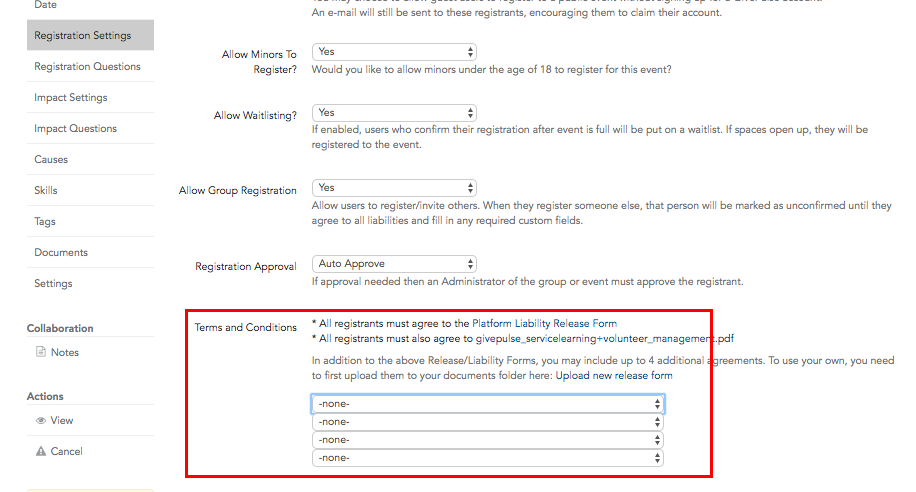Viewport: 916px width, 492px height.
Task: Open the Tags section
Action: (x=91, y=221)
